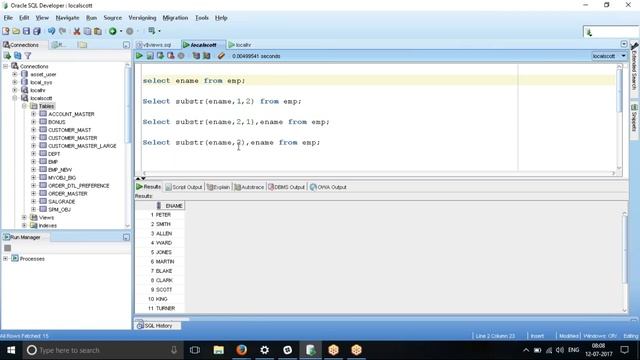Switch to the Script Output tab

pyautogui.click(x=184, y=187)
